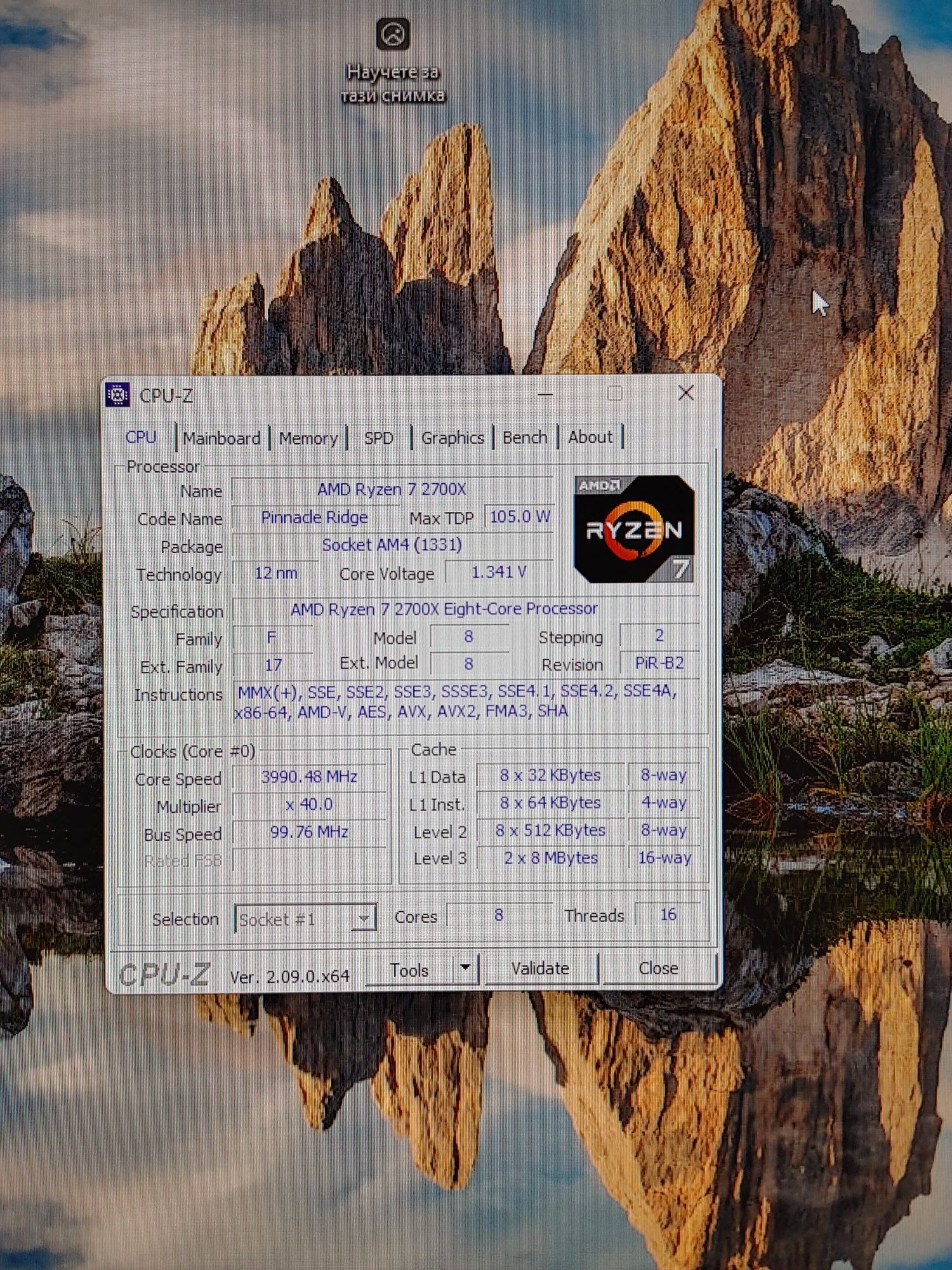Switch to the Graphics tab
Screen dimensions: 952x1270
(453, 438)
